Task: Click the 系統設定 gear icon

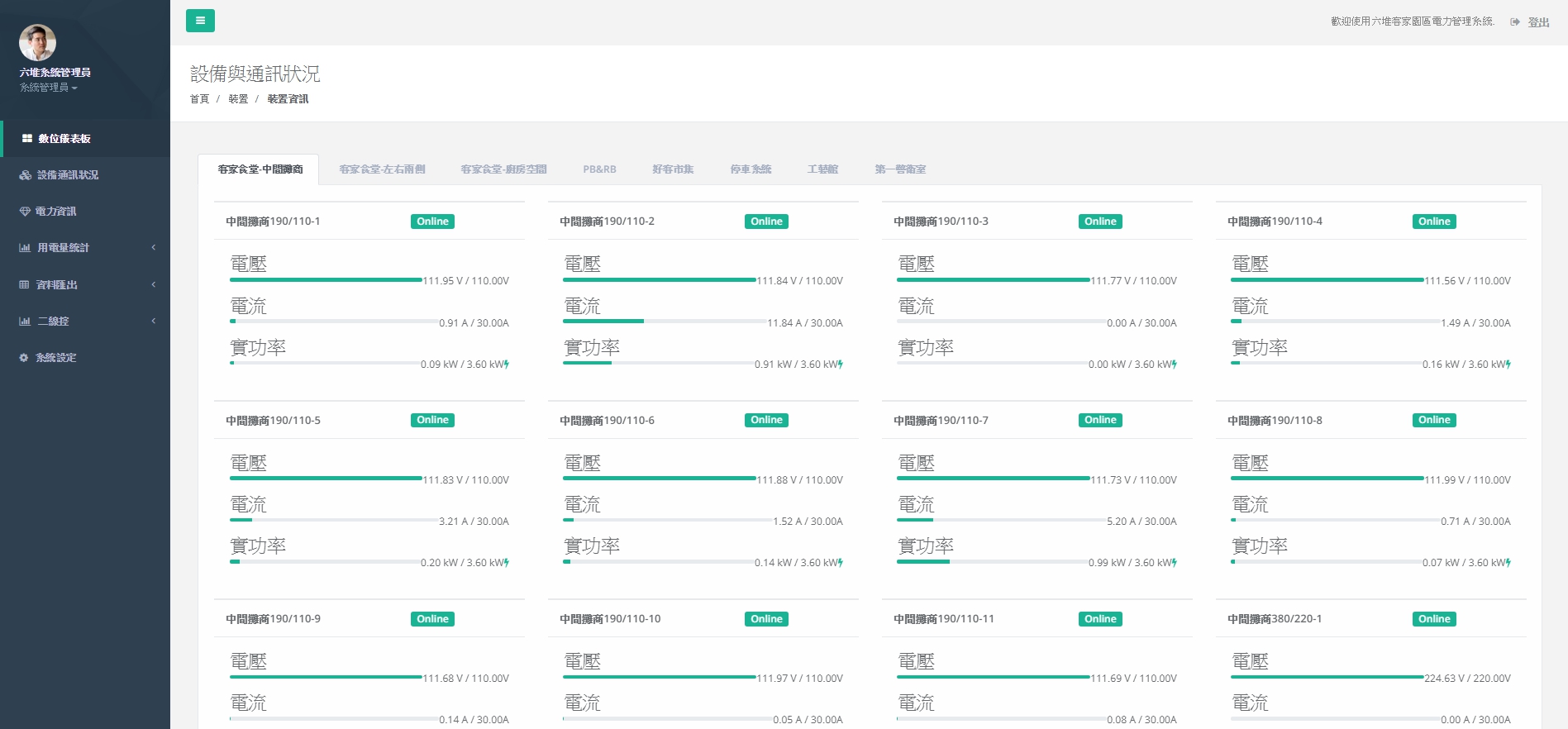Action: [x=24, y=358]
